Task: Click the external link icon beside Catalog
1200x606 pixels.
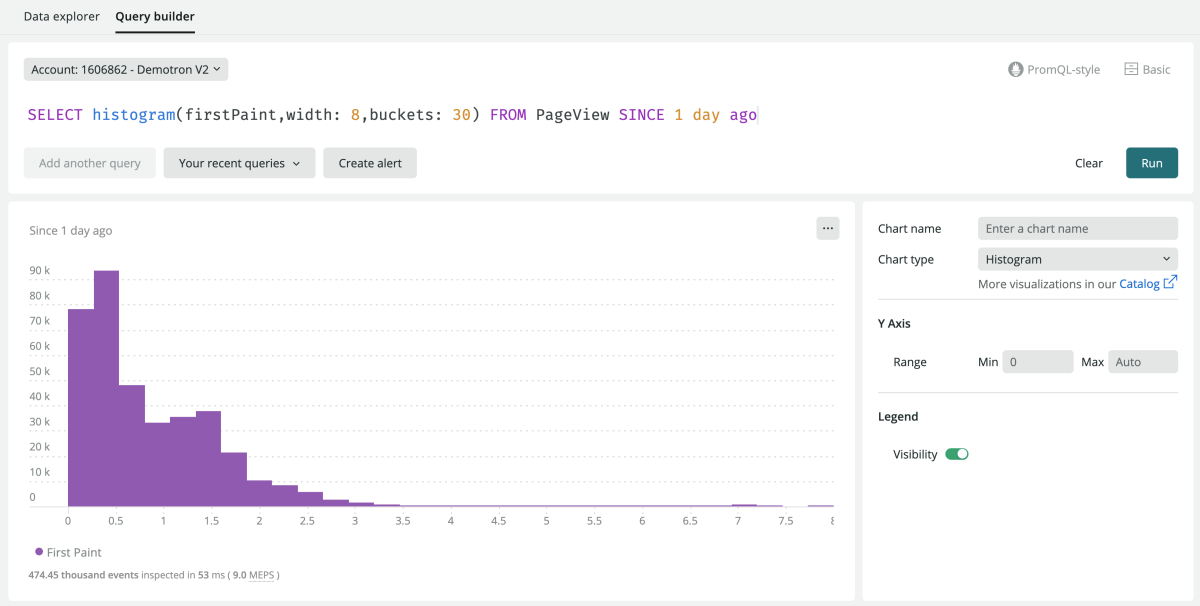Action: 1170,283
